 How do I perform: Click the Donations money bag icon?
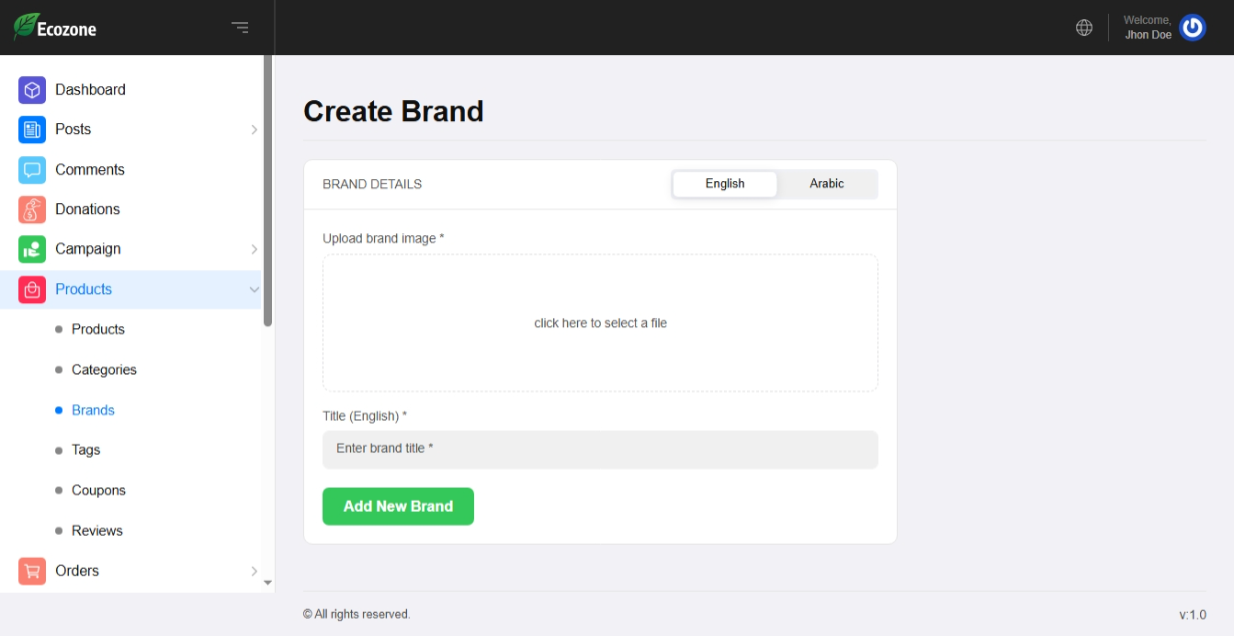point(32,210)
